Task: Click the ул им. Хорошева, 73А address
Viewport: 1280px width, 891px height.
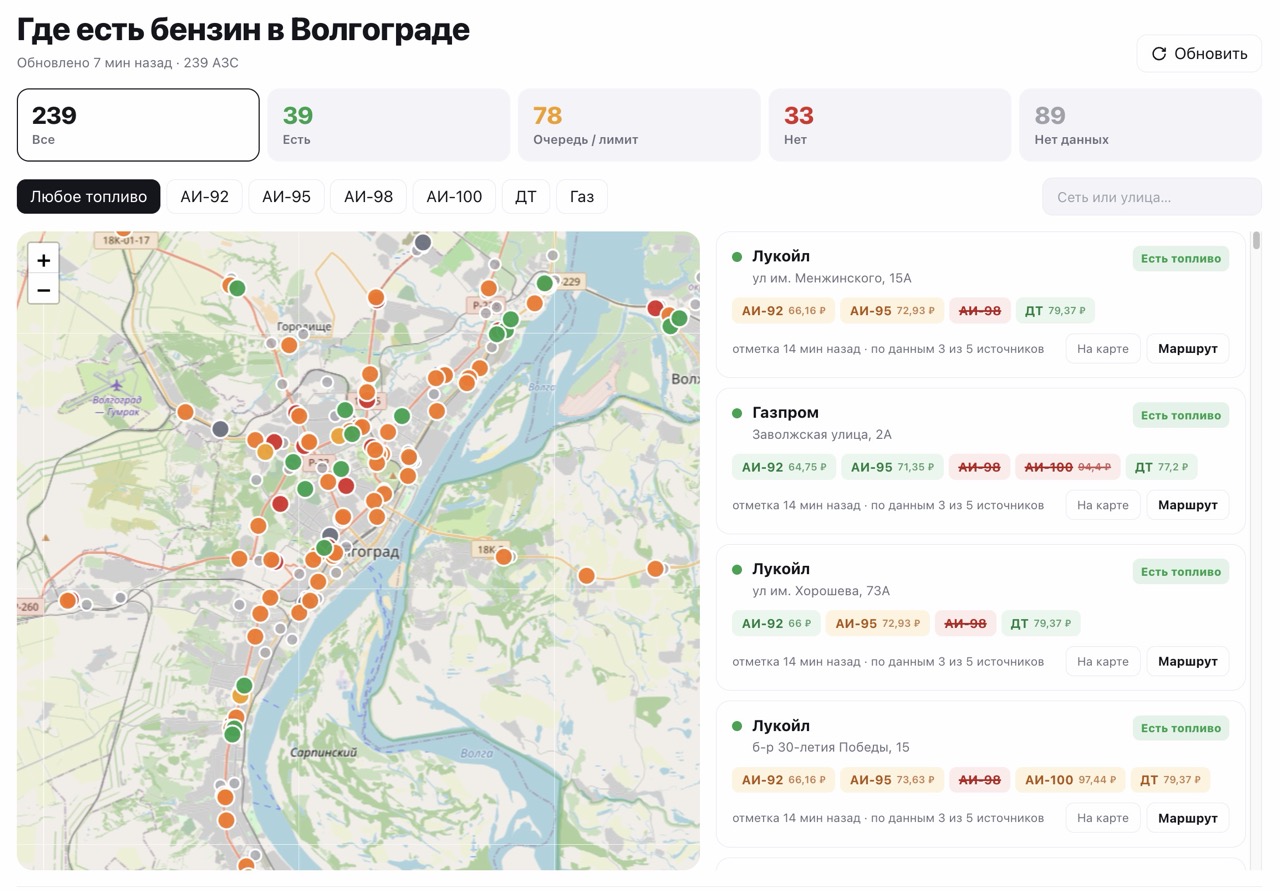Action: 821,591
